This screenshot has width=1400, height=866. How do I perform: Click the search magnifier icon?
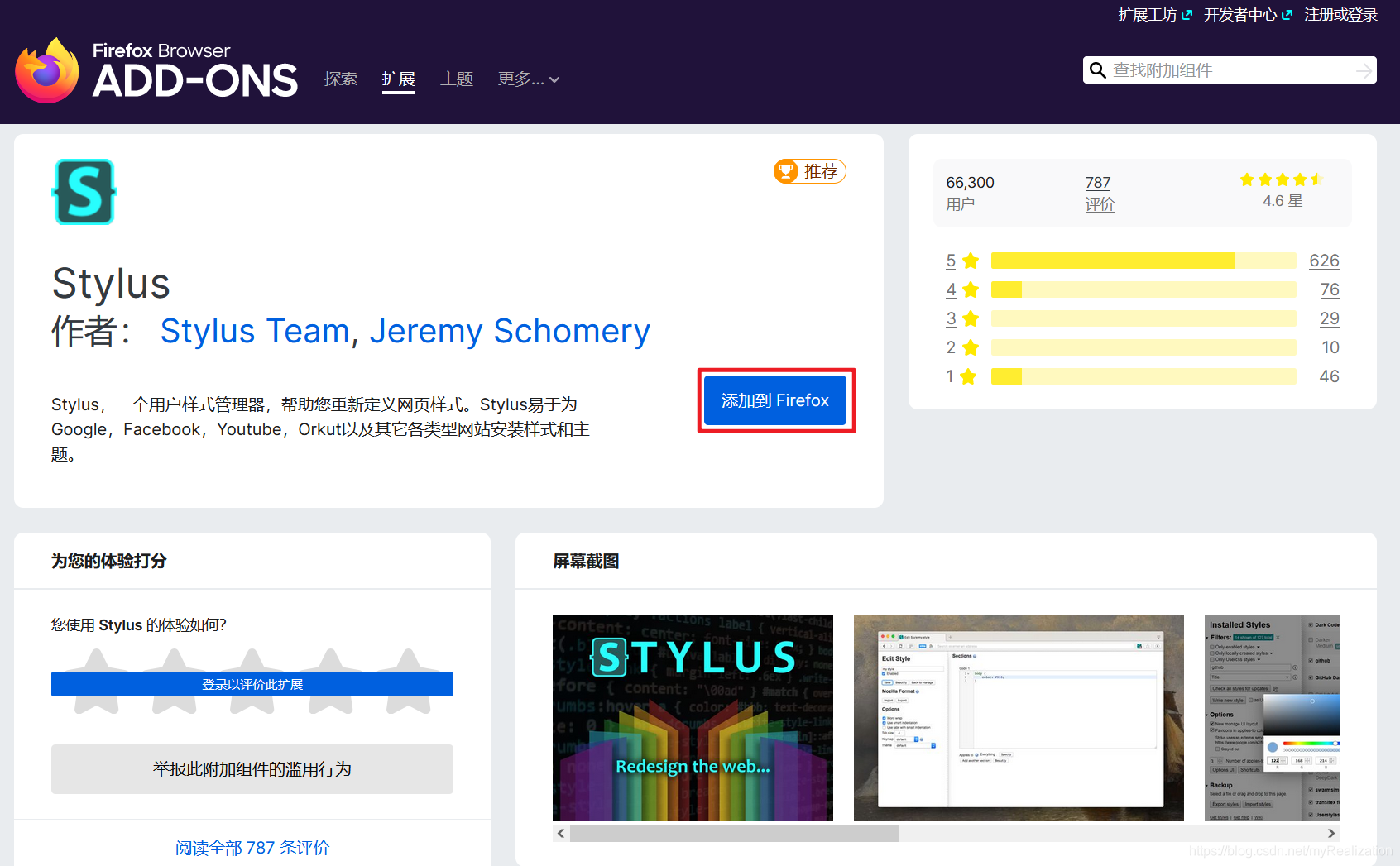pyautogui.click(x=1097, y=70)
